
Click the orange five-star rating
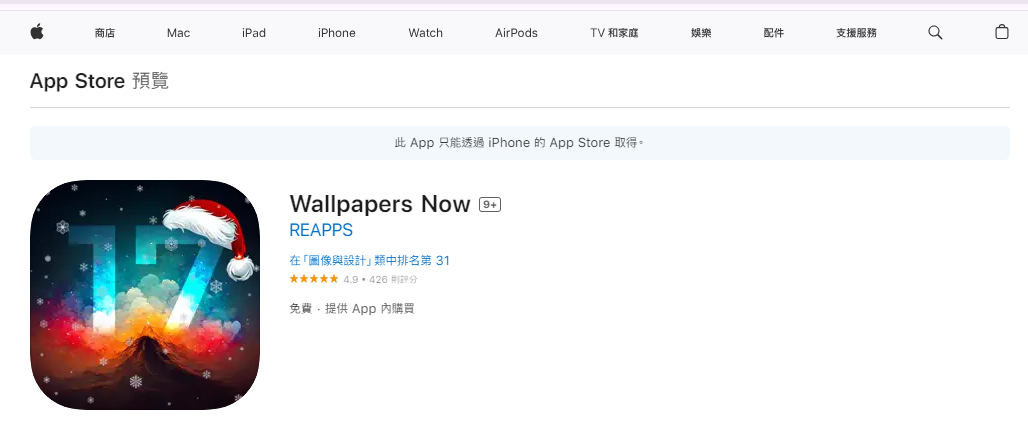[314, 279]
